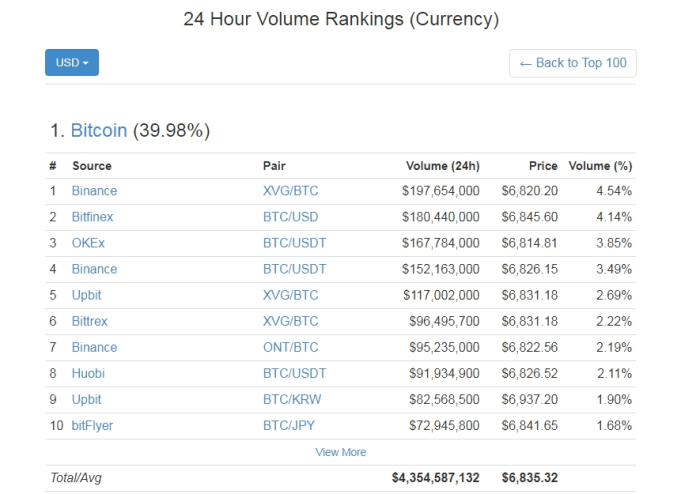The width and height of the screenshot is (696, 494).
Task: Select the 1.68% volume share
Action: (x=614, y=426)
